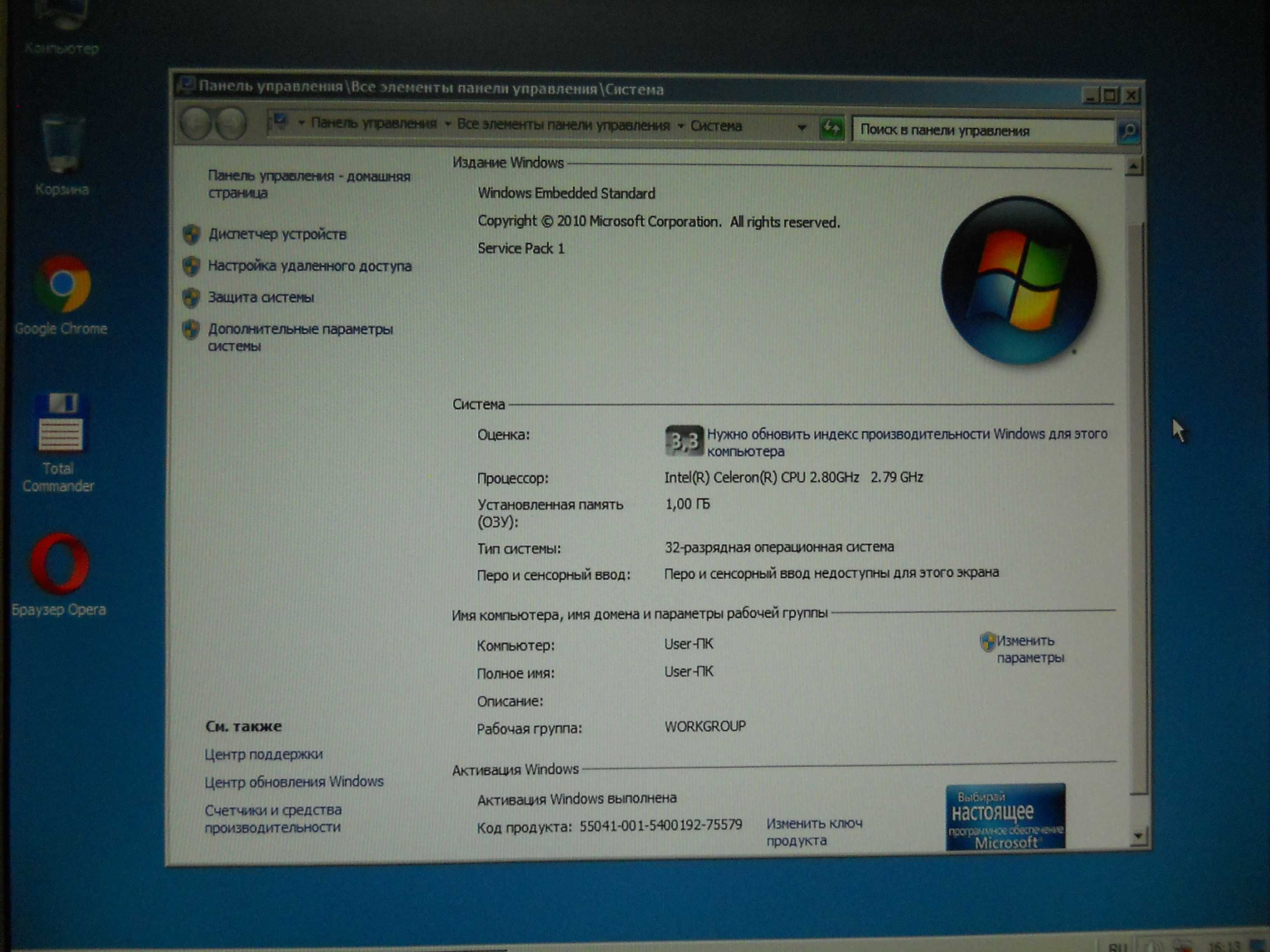Select the Панель управления breadcrumb

click(374, 123)
